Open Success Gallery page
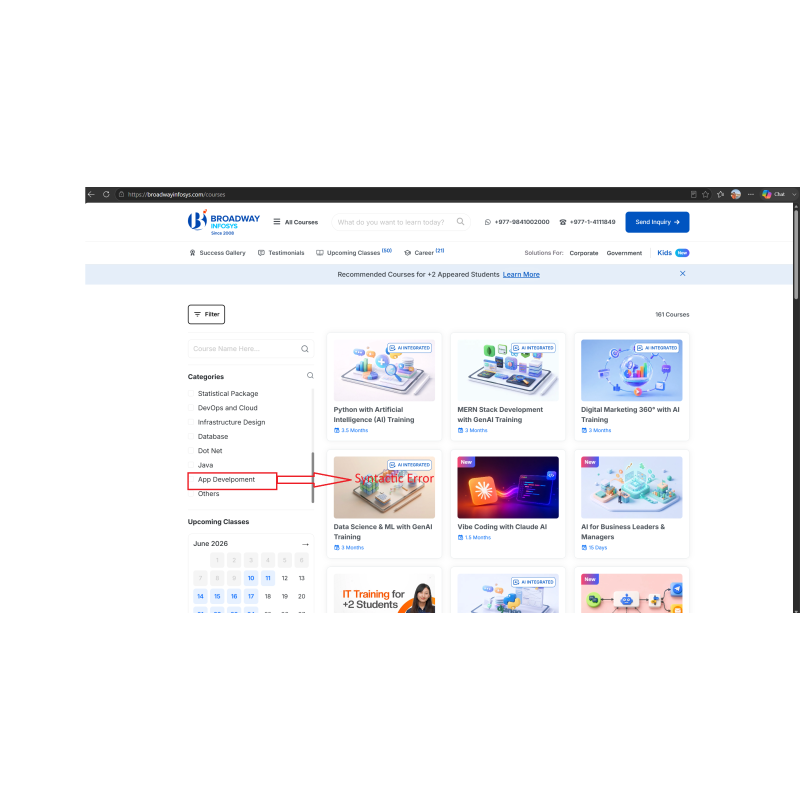Screen dimensions: 800x800 click(x=222, y=253)
